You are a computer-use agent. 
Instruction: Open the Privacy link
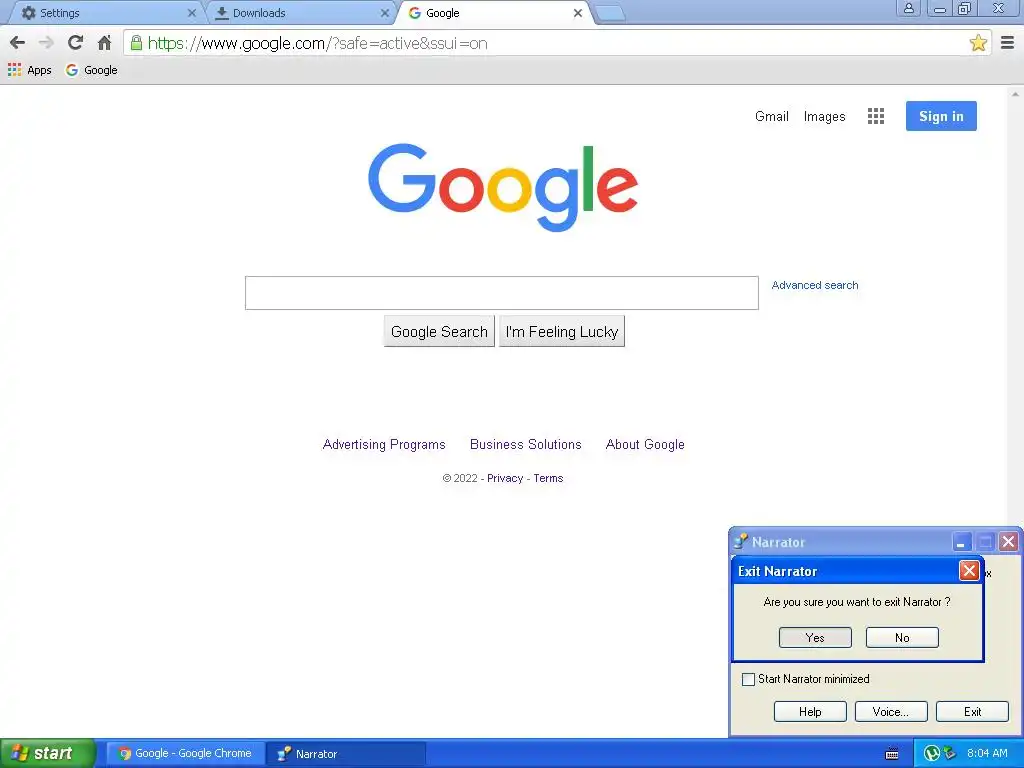pos(505,478)
